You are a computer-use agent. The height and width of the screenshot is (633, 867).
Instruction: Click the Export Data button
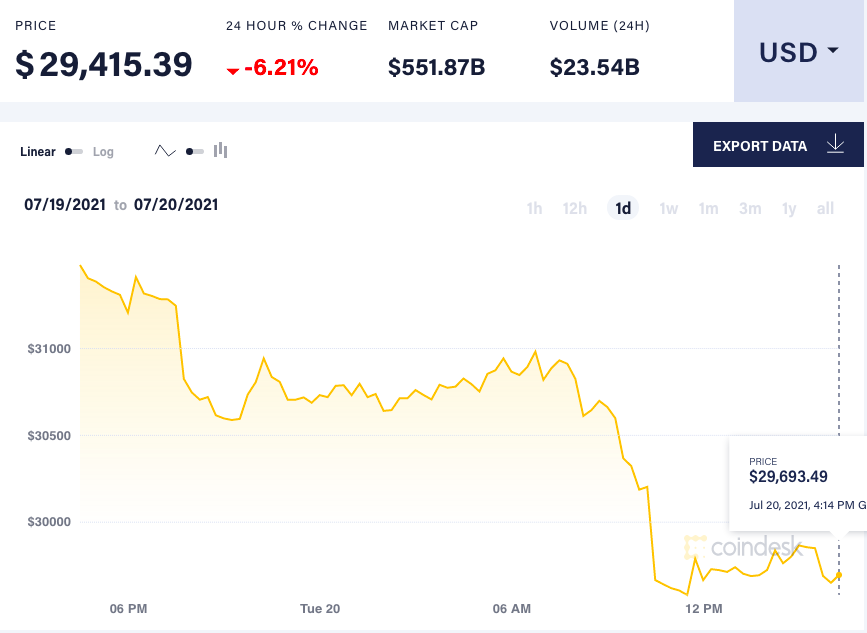pos(759,144)
